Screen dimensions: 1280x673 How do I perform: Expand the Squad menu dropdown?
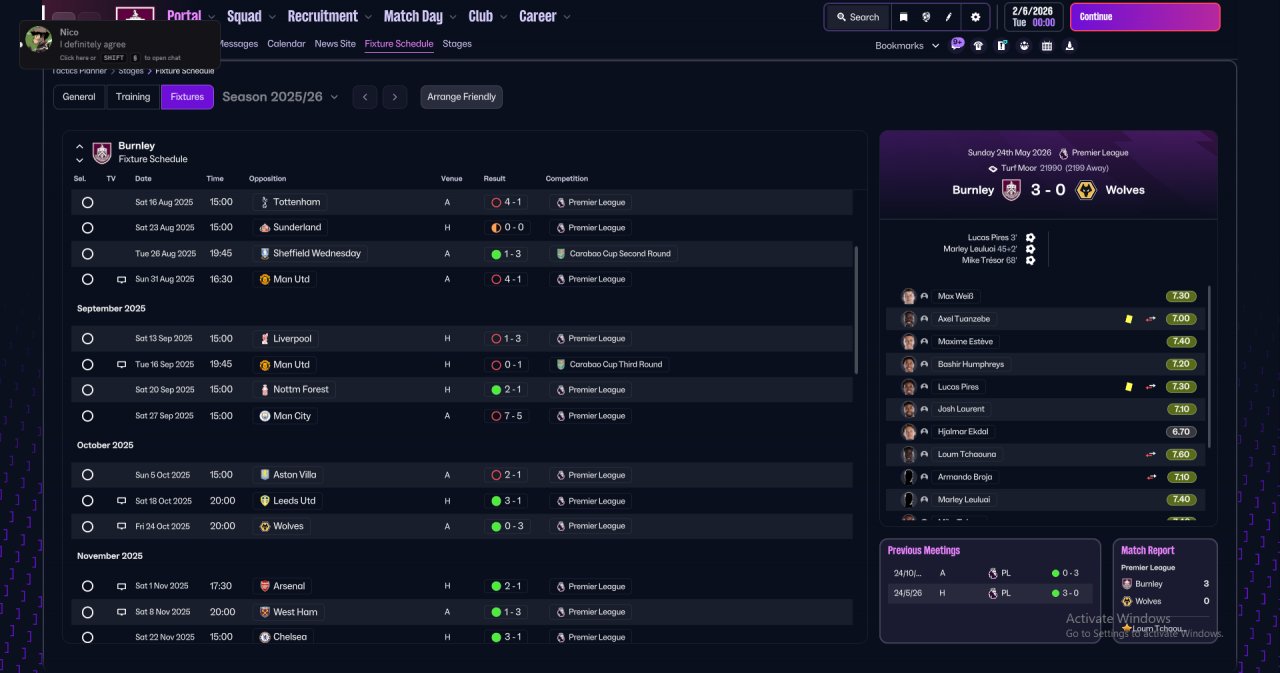272,17
